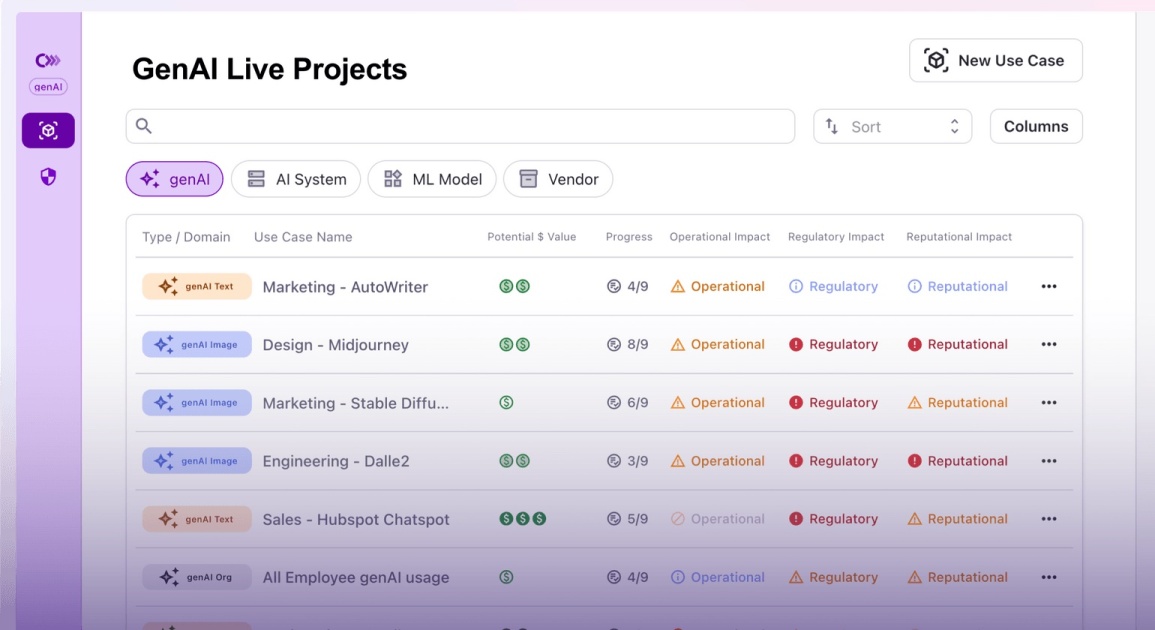The image size is (1155, 630).
Task: Click the progress icon beside 8/9
Action: [614, 345]
